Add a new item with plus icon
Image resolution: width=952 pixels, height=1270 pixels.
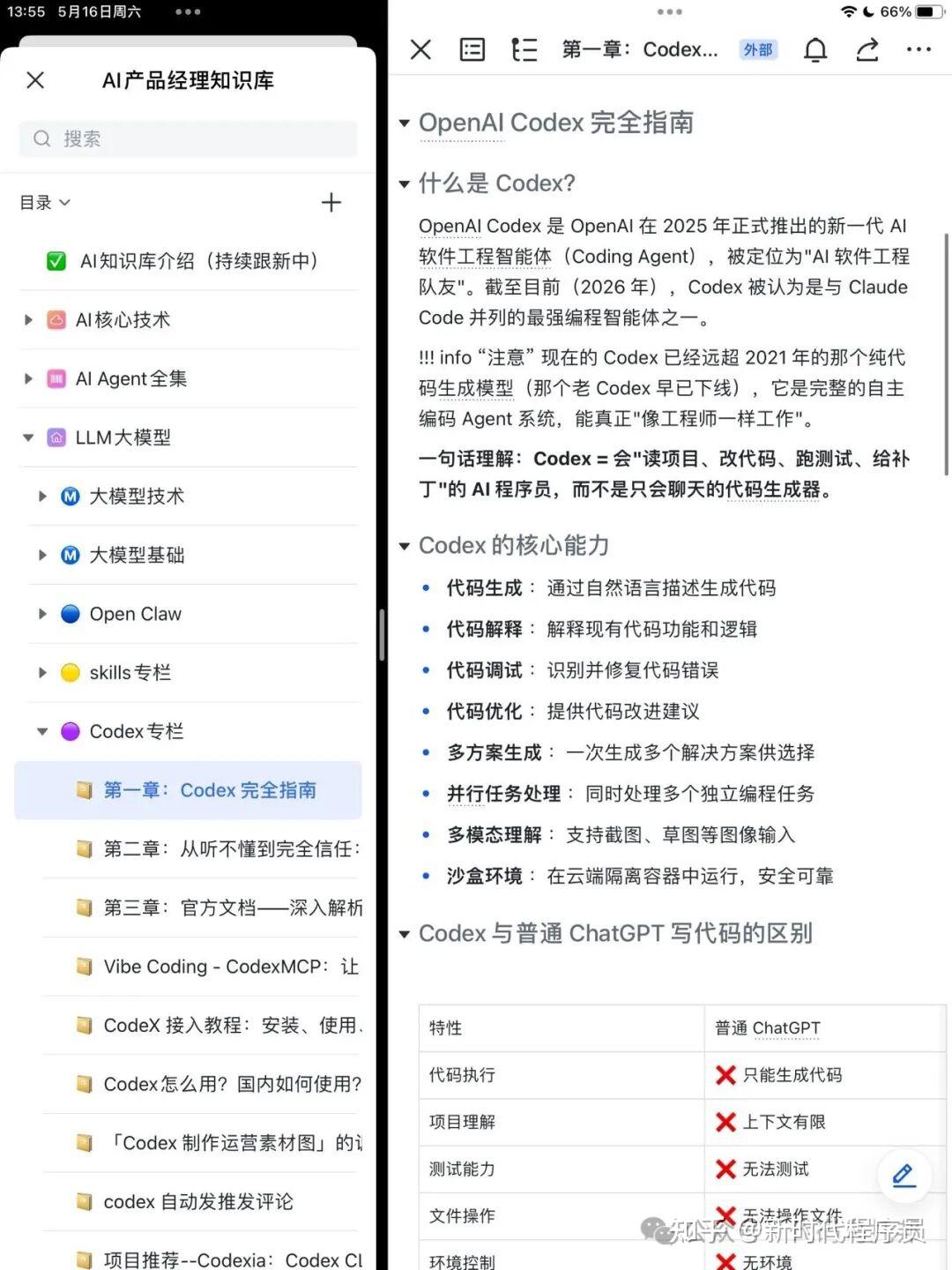331,203
